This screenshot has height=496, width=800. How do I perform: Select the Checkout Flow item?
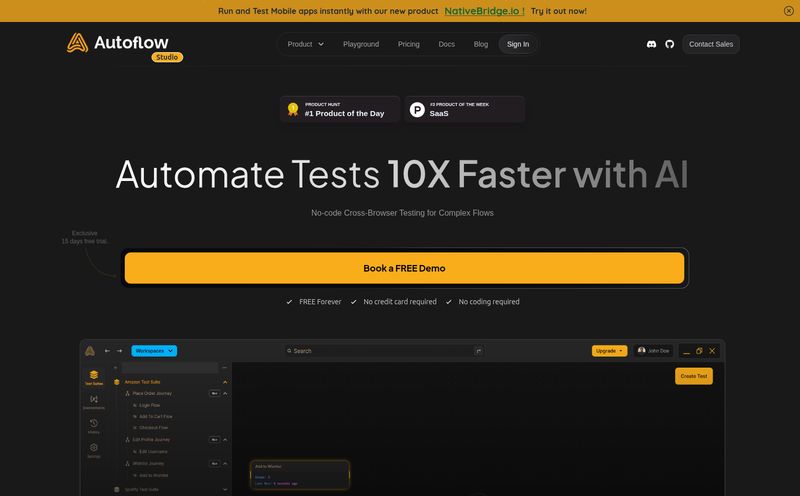(x=151, y=428)
